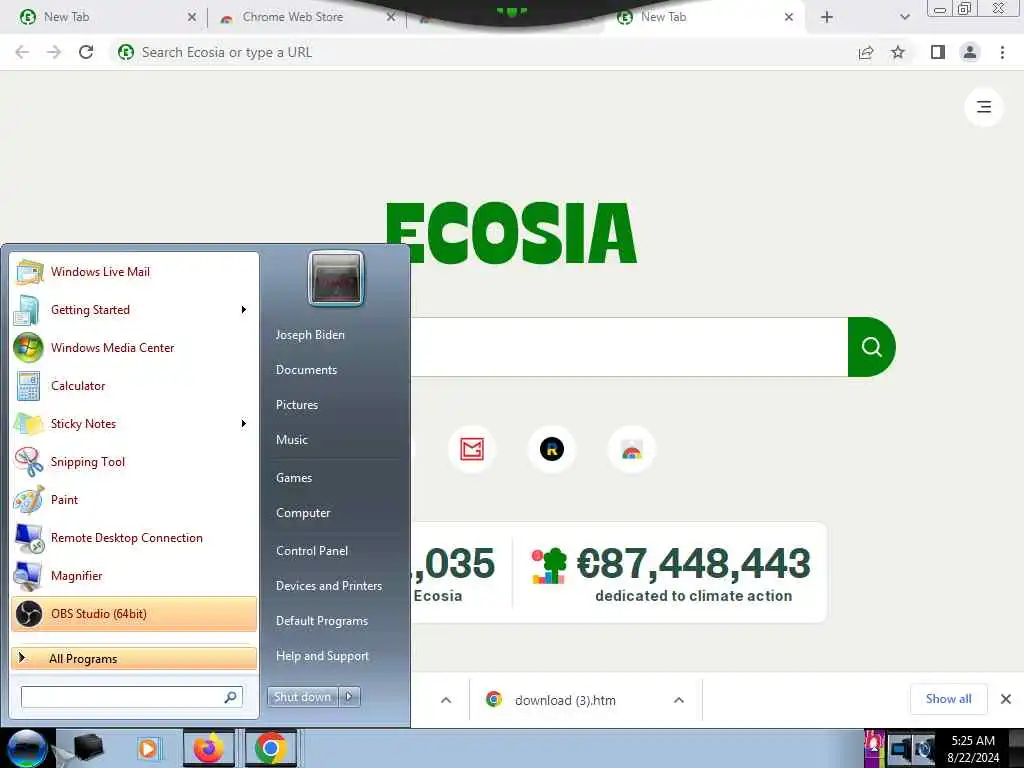Launch the Calculator app

click(134, 385)
